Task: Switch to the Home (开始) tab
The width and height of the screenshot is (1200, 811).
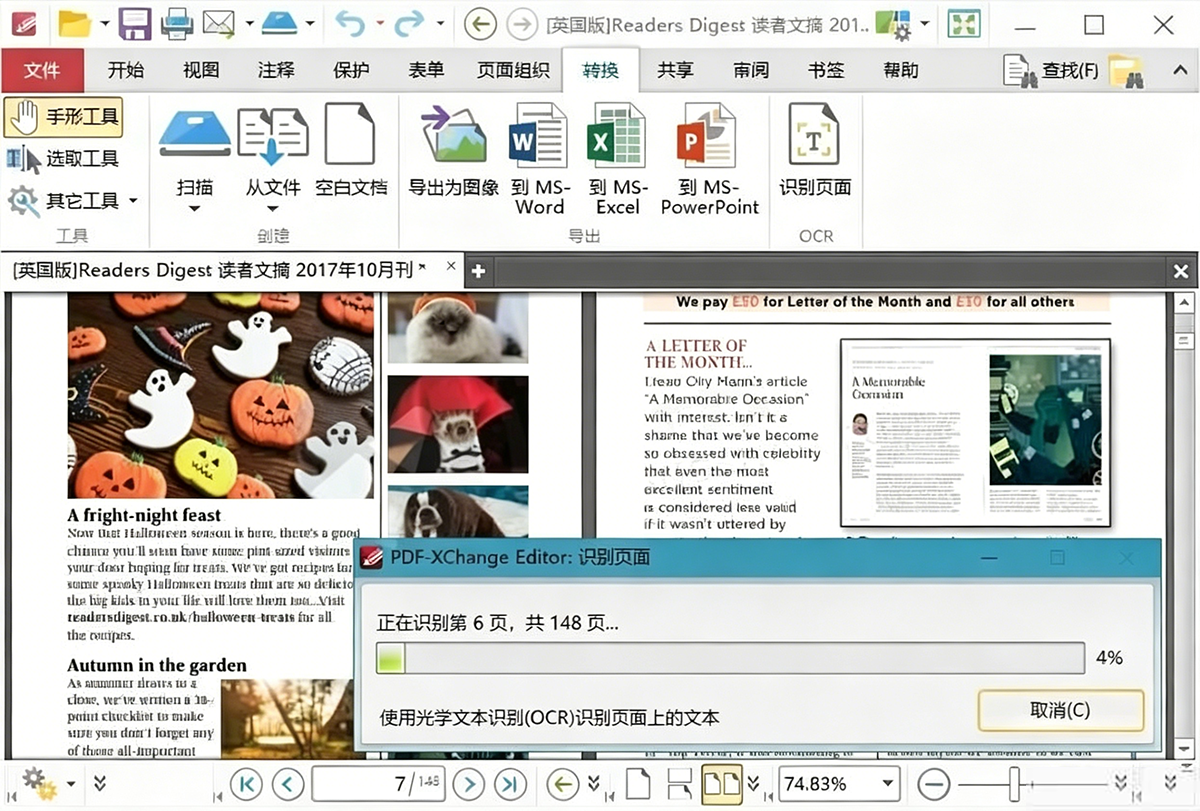Action: tap(126, 70)
